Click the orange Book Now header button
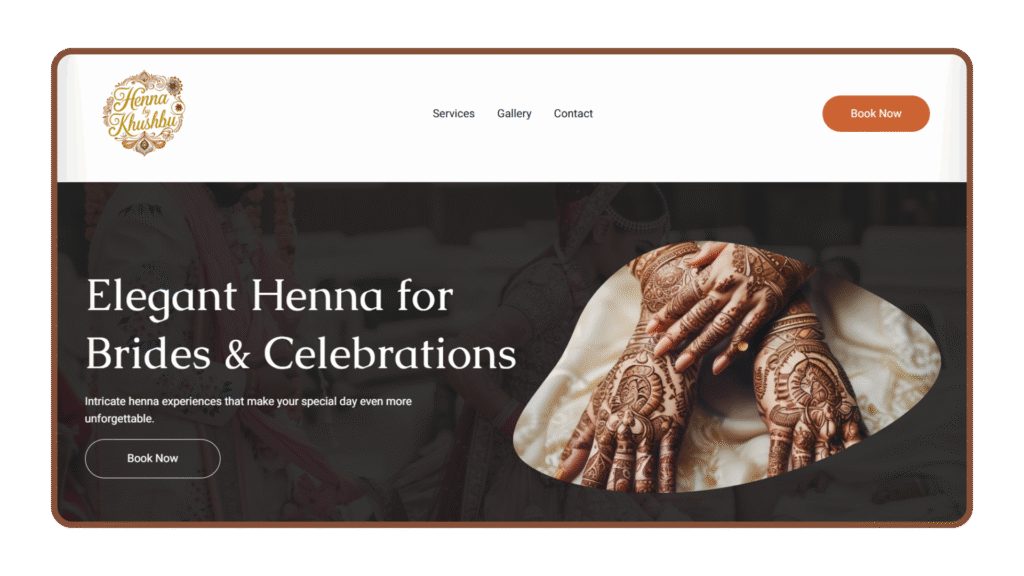Viewport: 1024px width, 576px height. [876, 114]
